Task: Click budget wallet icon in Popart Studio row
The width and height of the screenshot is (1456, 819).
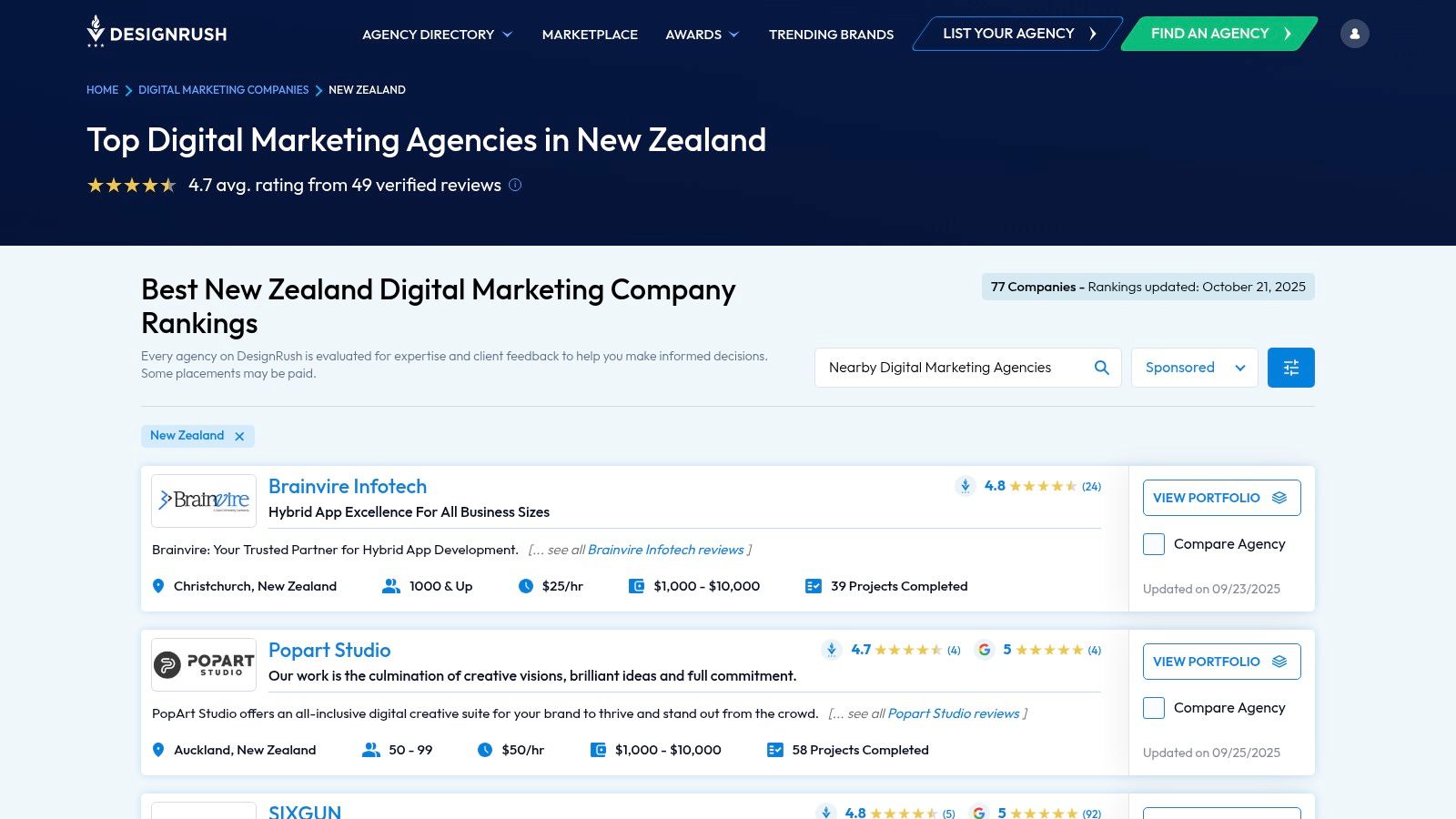Action: click(598, 750)
